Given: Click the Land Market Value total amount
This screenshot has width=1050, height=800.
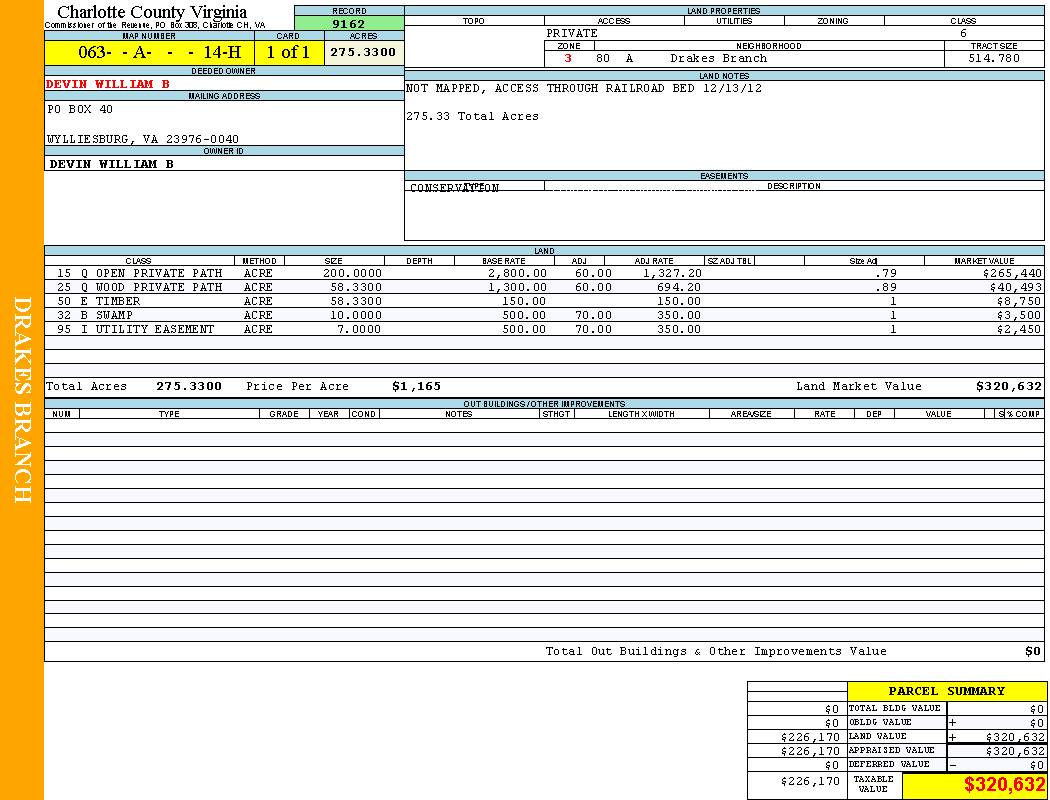Looking at the screenshot, I should click(1008, 386).
